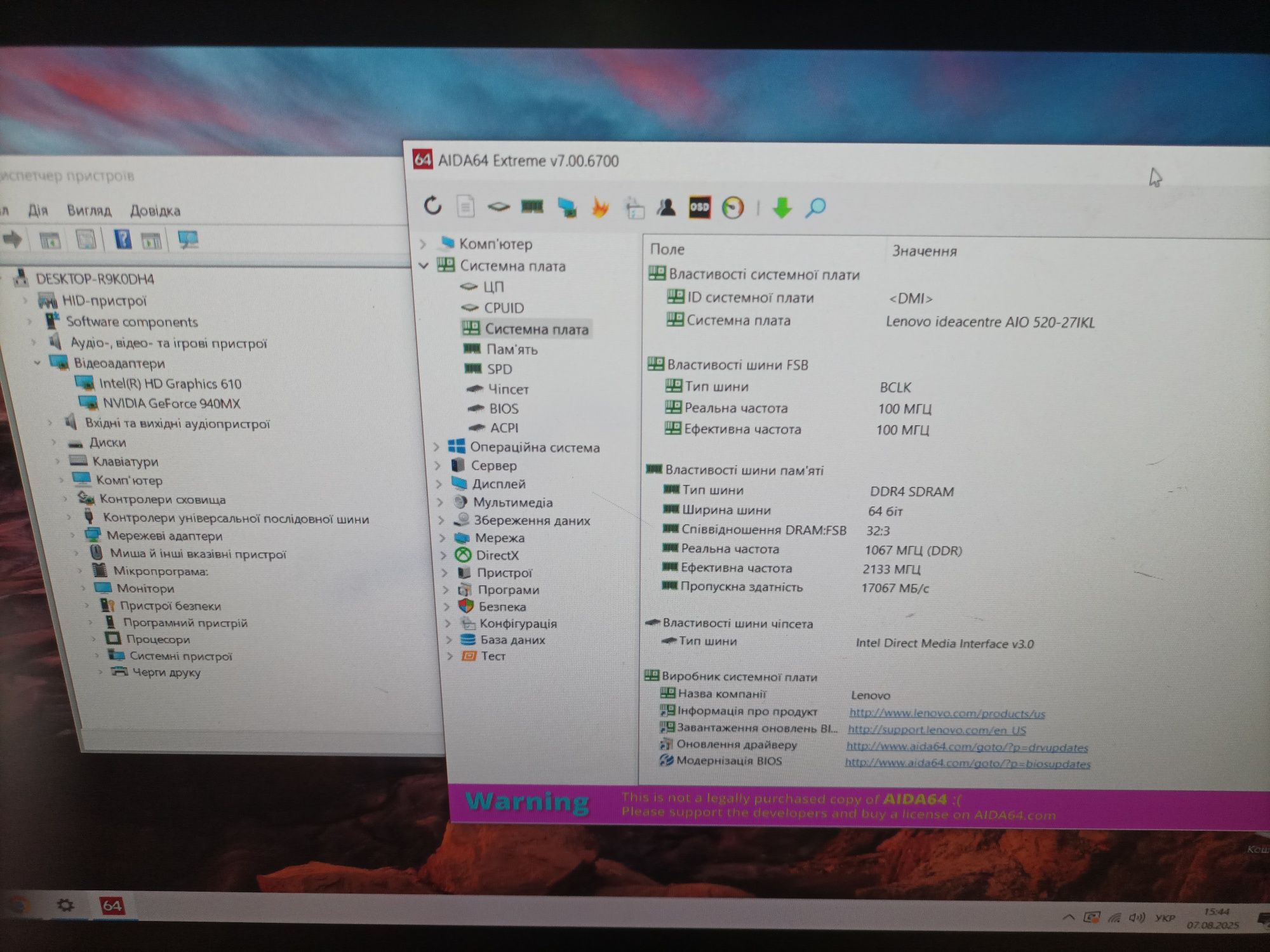Expand Операційна система in AIDA64 tree
This screenshot has width=1270, height=952.
pyautogui.click(x=437, y=447)
